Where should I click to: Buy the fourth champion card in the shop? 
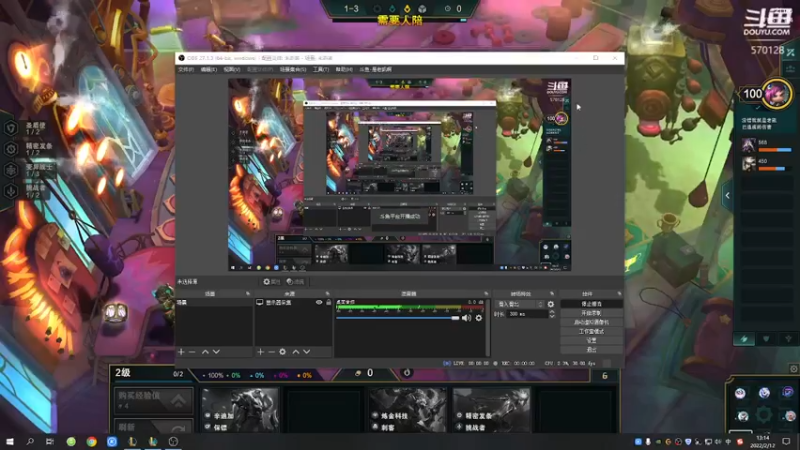(491, 410)
